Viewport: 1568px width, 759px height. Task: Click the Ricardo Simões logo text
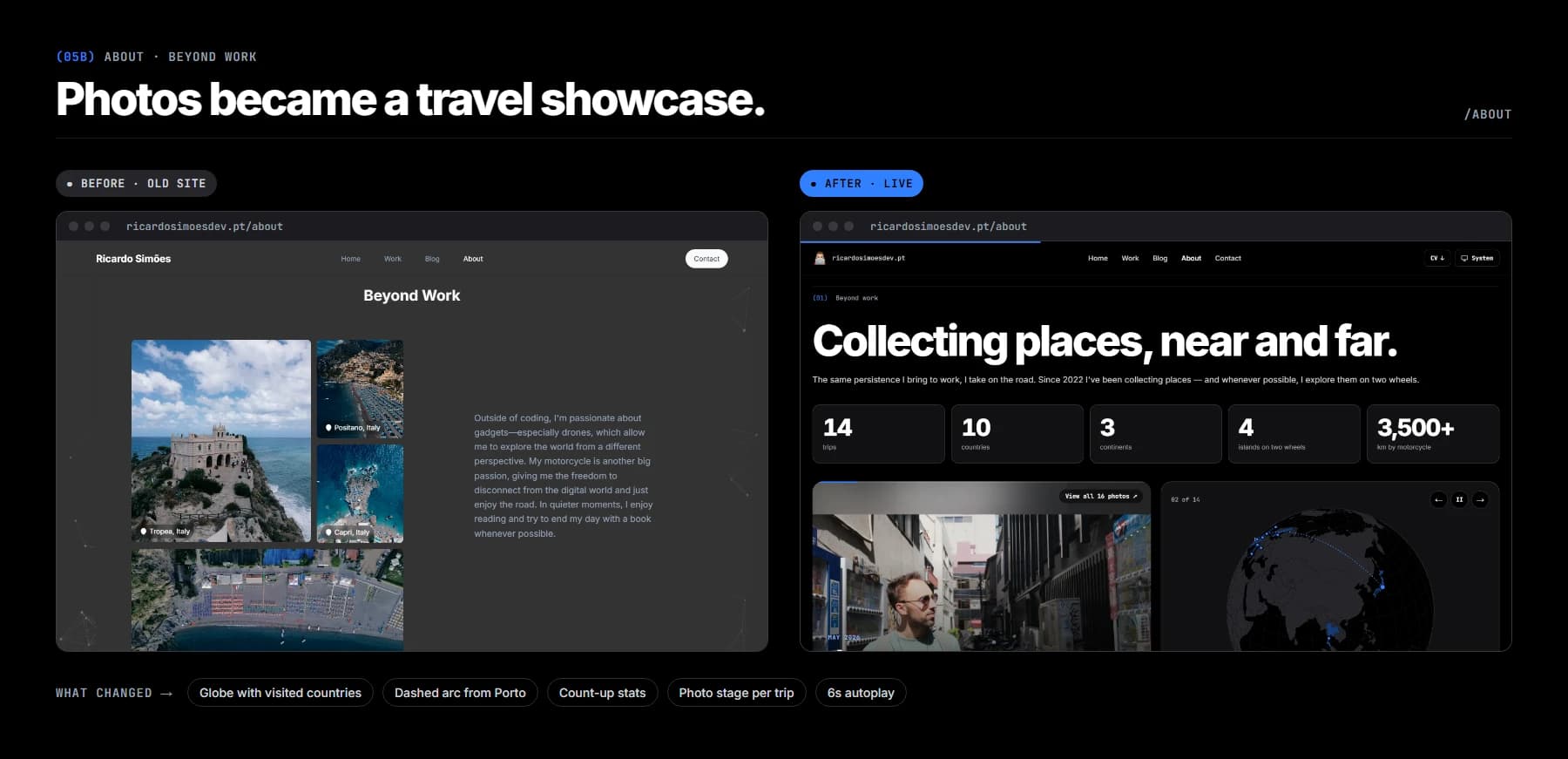point(133,259)
